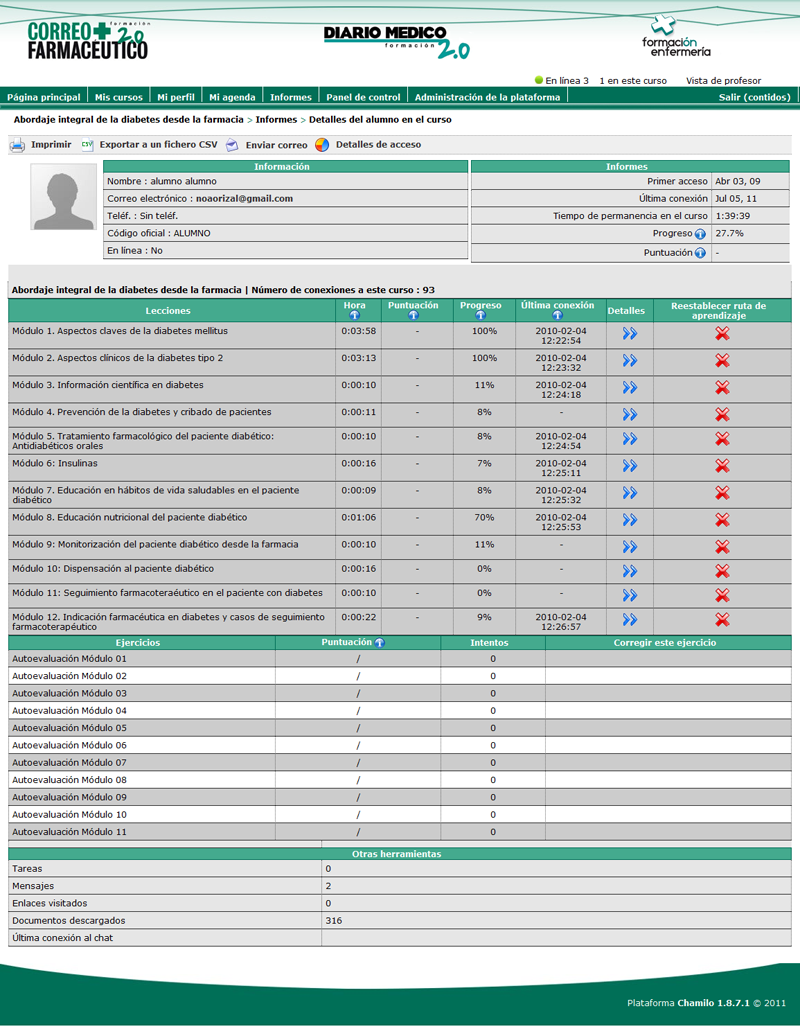This screenshot has height=1029, width=800.
Task: Reset learning path for Módulo 3 with red X
Action: 722,388
